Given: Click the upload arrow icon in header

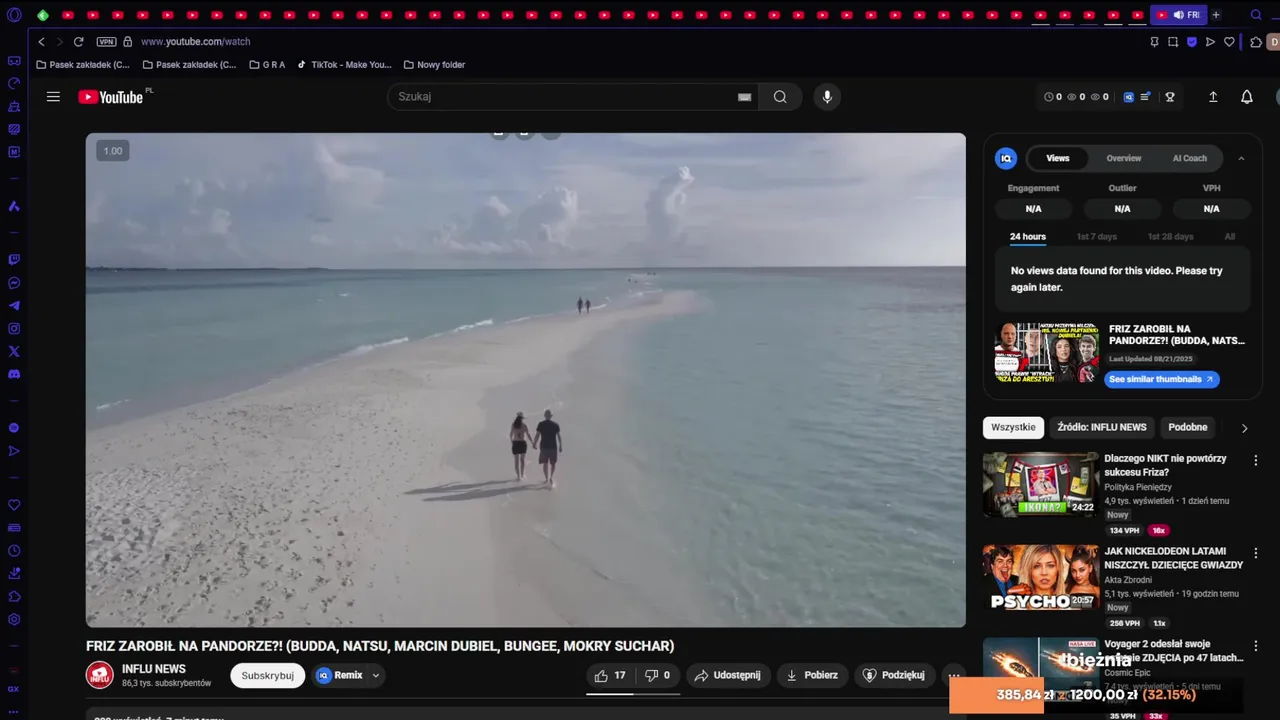Looking at the screenshot, I should tap(1213, 97).
